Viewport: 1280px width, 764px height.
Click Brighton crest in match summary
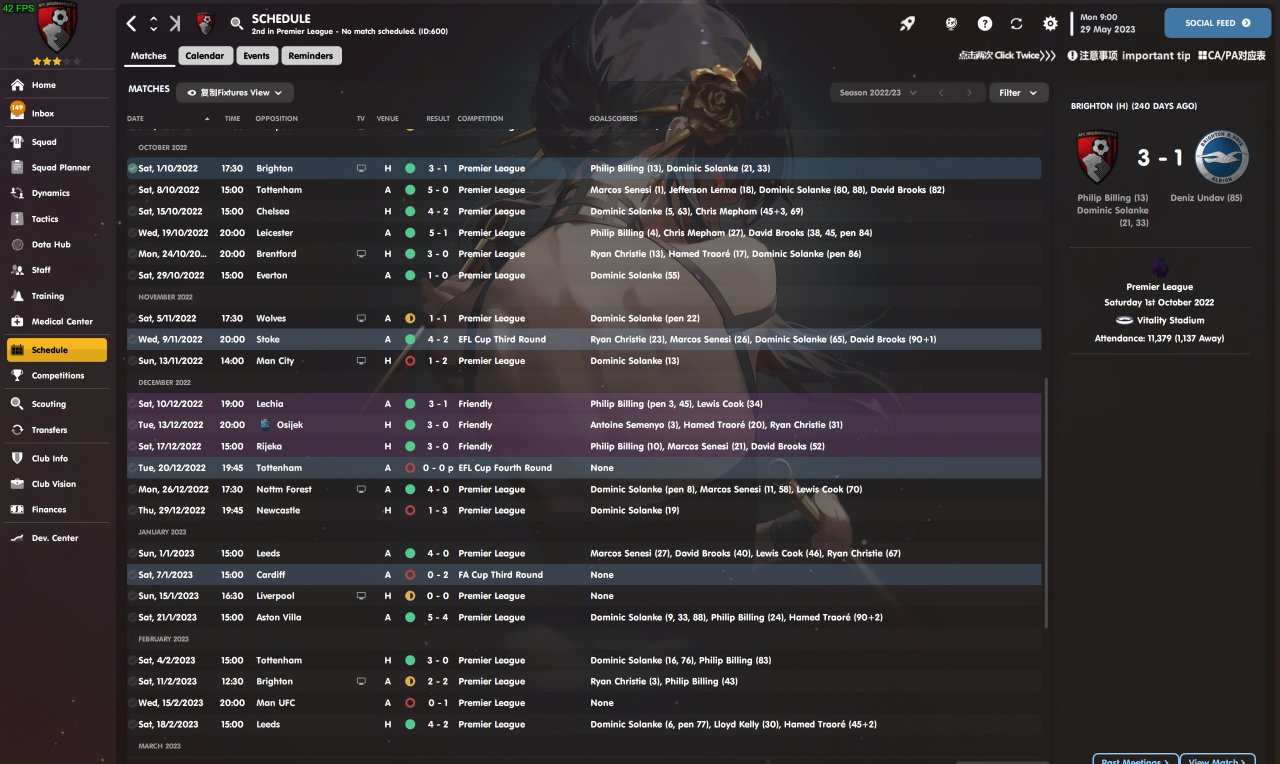[x=1221, y=158]
